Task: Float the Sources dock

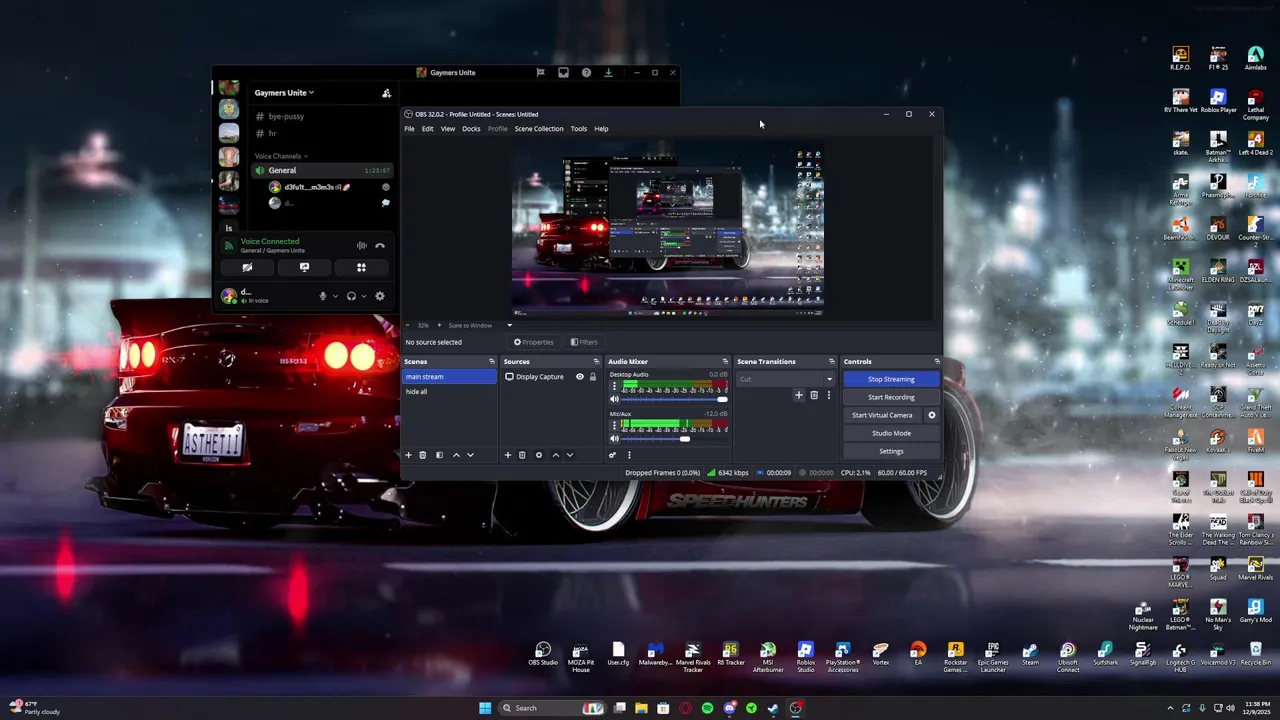Action: (x=596, y=361)
